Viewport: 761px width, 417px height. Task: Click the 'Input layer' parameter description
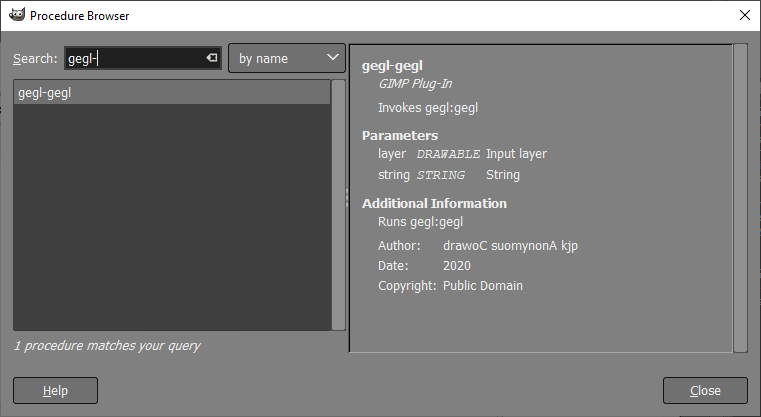pyautogui.click(x=516, y=153)
